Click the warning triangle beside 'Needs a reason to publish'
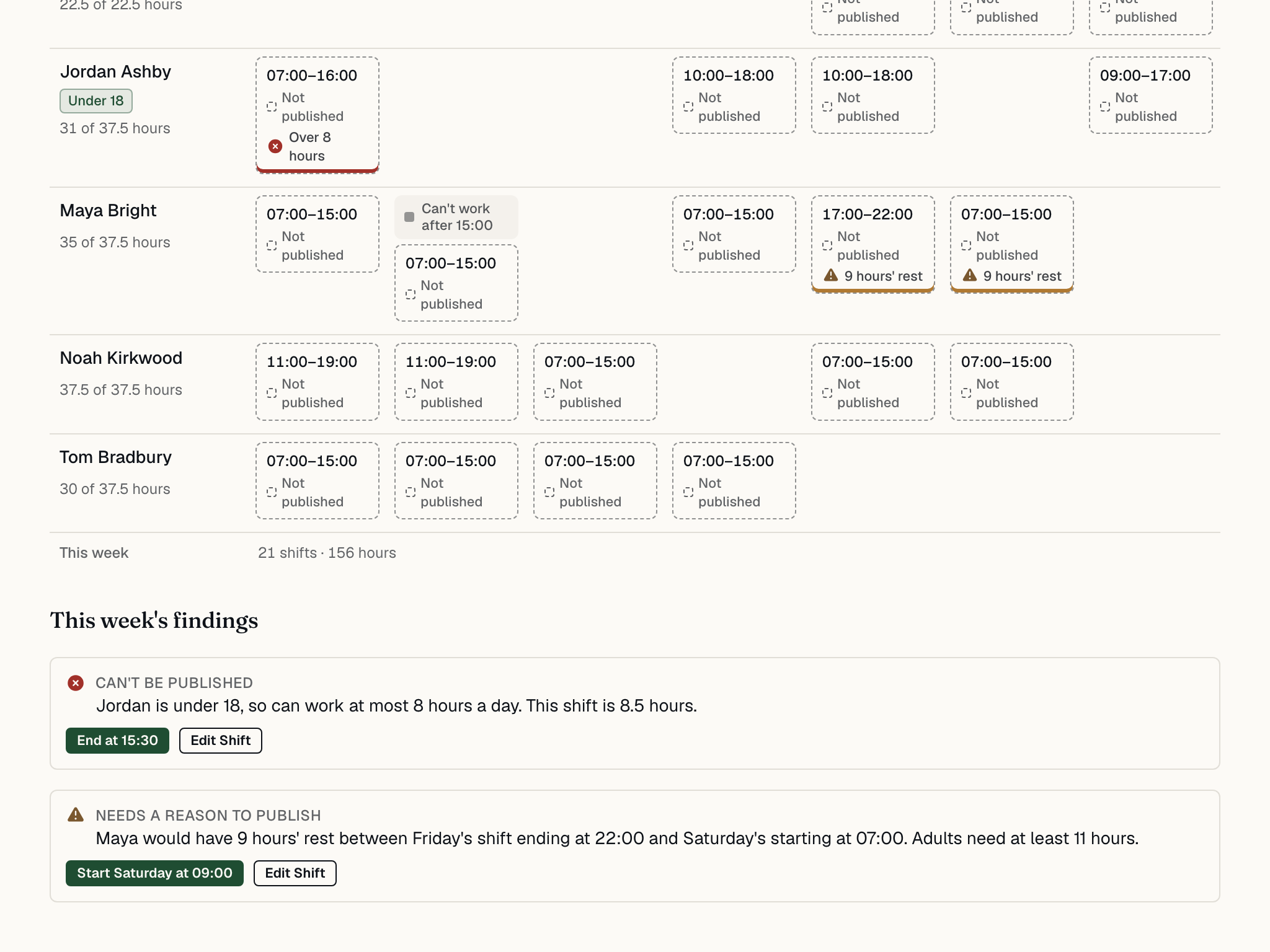Image resolution: width=1270 pixels, height=952 pixels. (76, 815)
